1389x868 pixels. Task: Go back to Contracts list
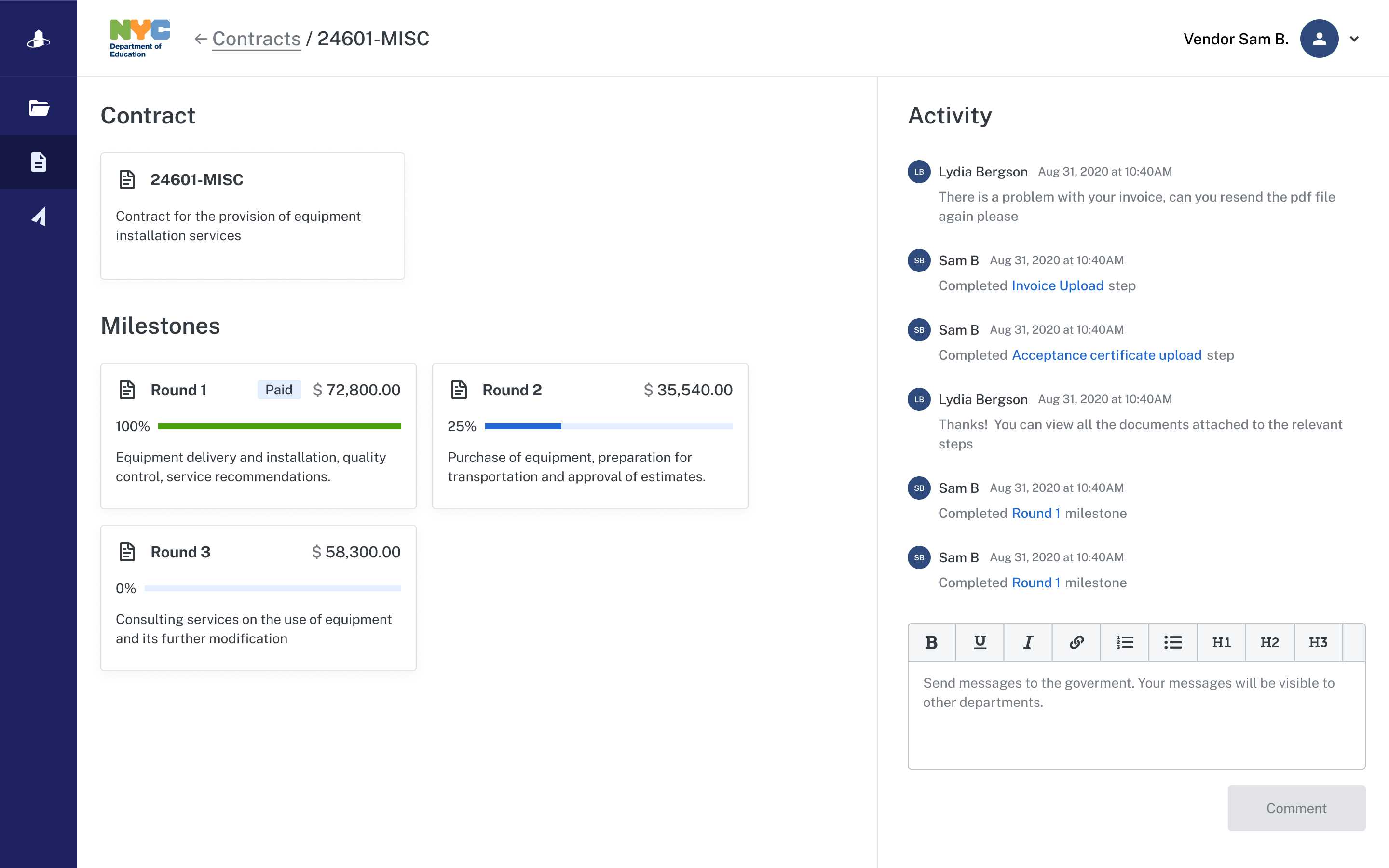click(x=256, y=39)
